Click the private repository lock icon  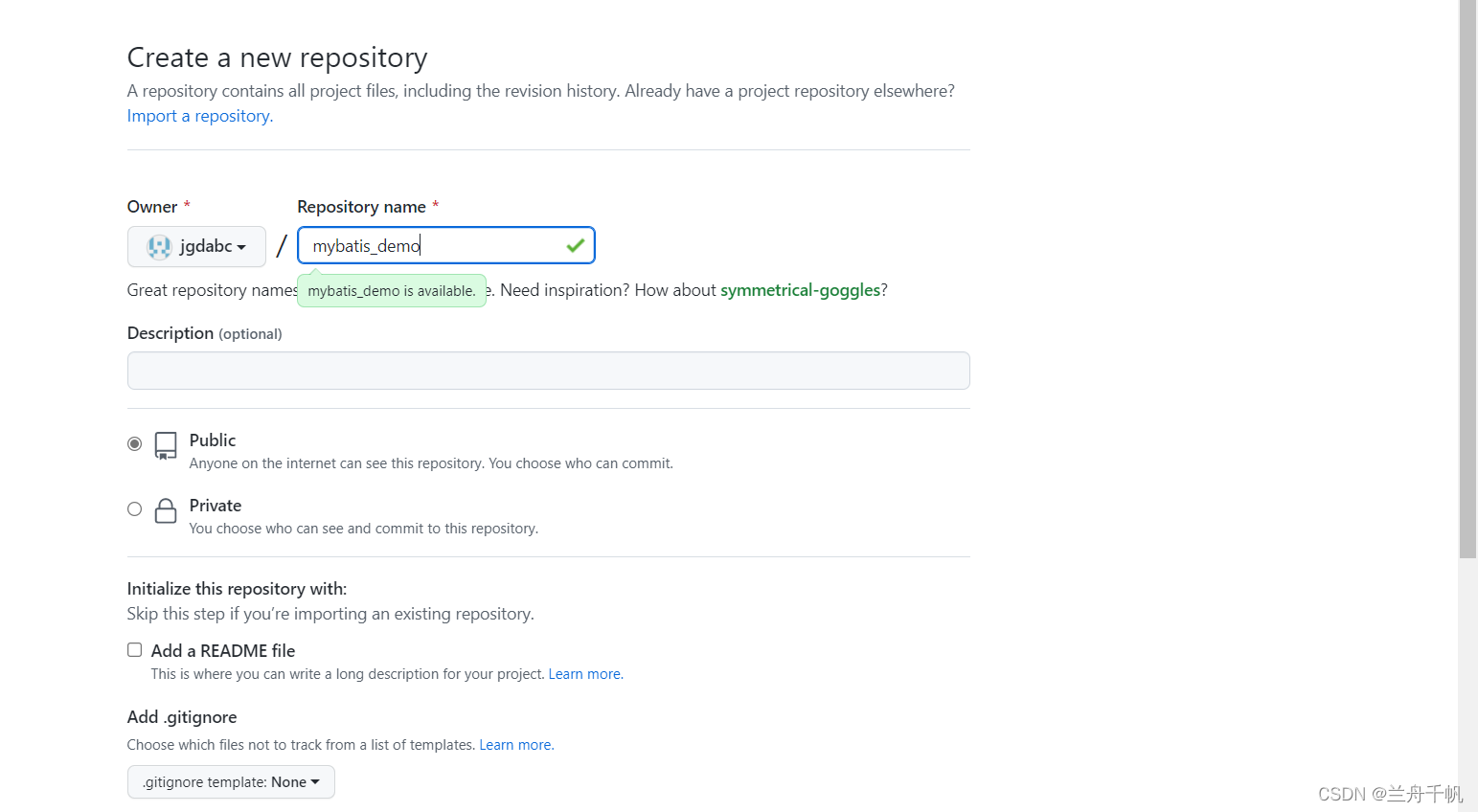pyautogui.click(x=166, y=510)
